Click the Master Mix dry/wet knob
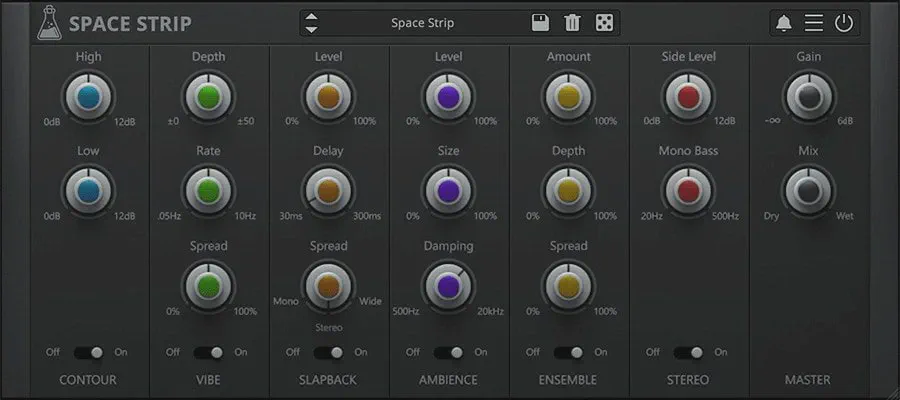900x400 pixels. click(808, 191)
